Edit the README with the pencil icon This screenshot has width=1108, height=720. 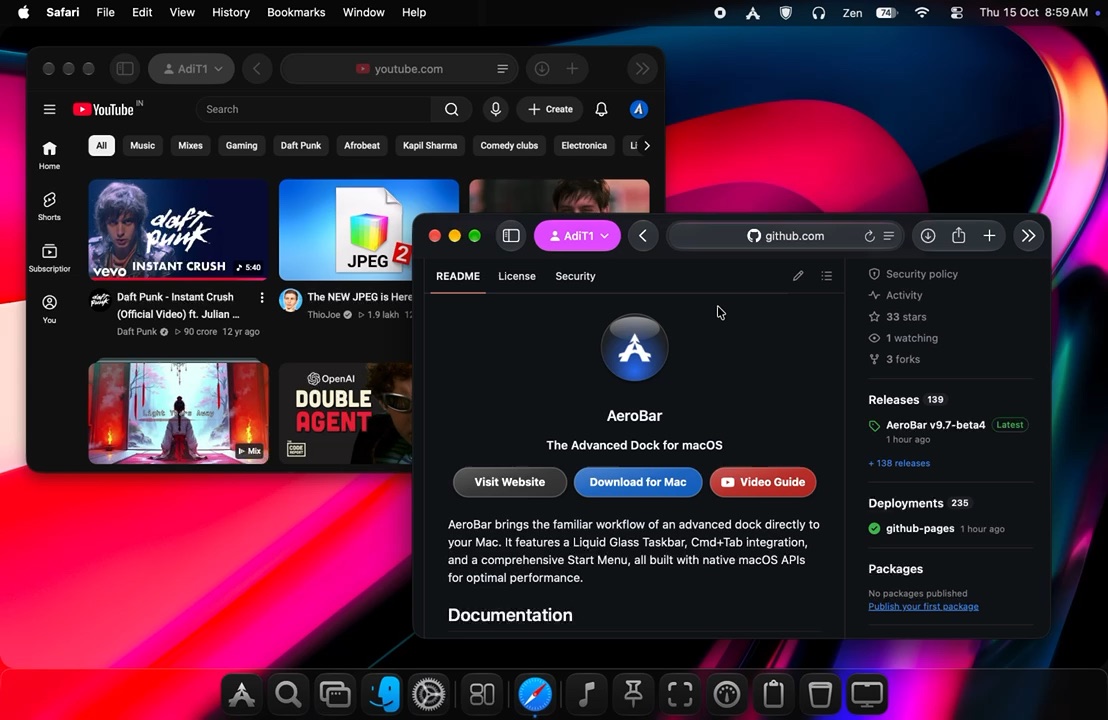(x=798, y=276)
